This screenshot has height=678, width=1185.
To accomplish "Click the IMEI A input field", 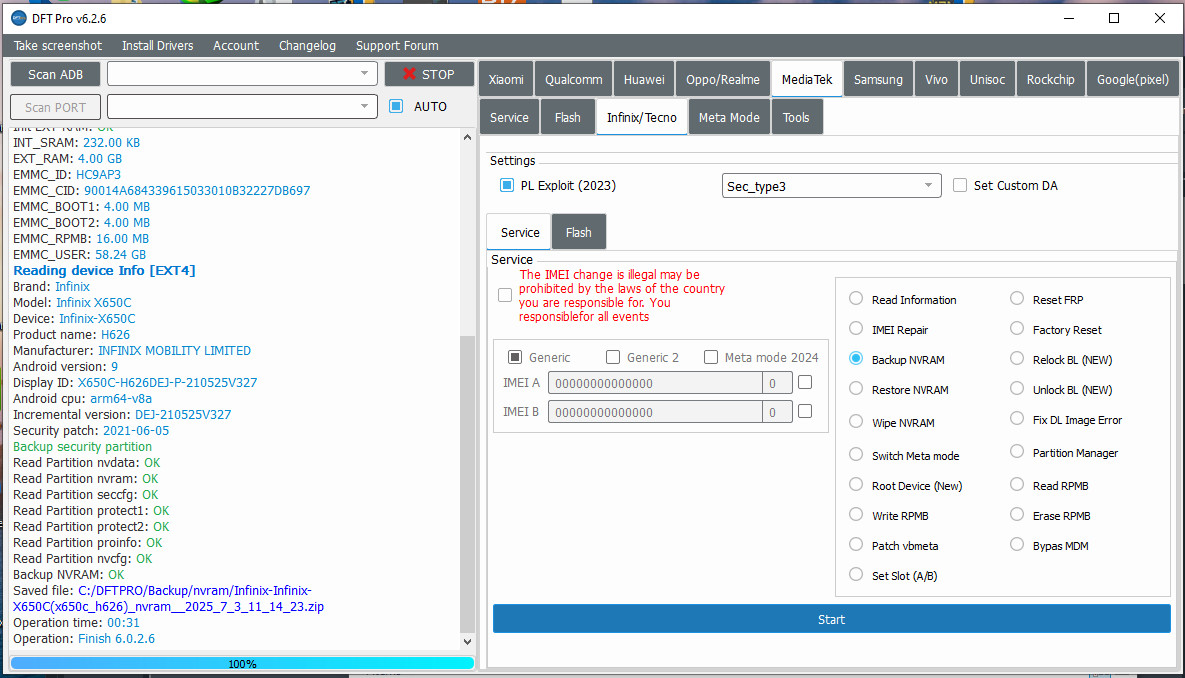I will coord(654,383).
